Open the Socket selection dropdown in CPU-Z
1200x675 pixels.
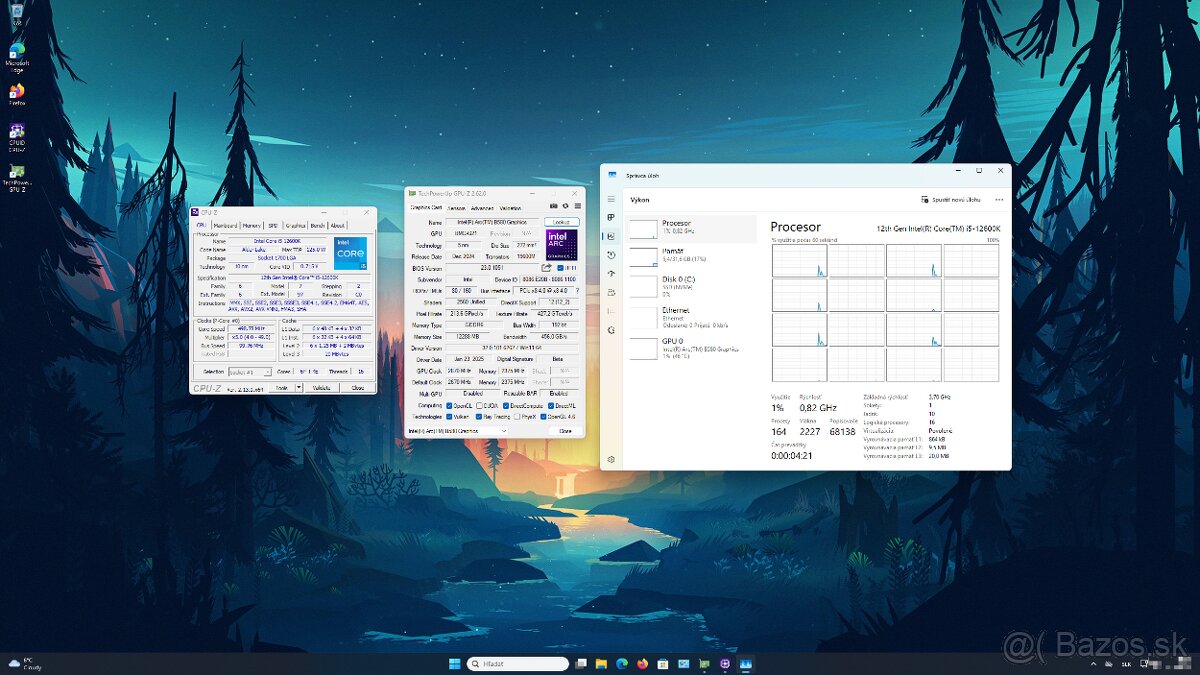tap(248, 372)
